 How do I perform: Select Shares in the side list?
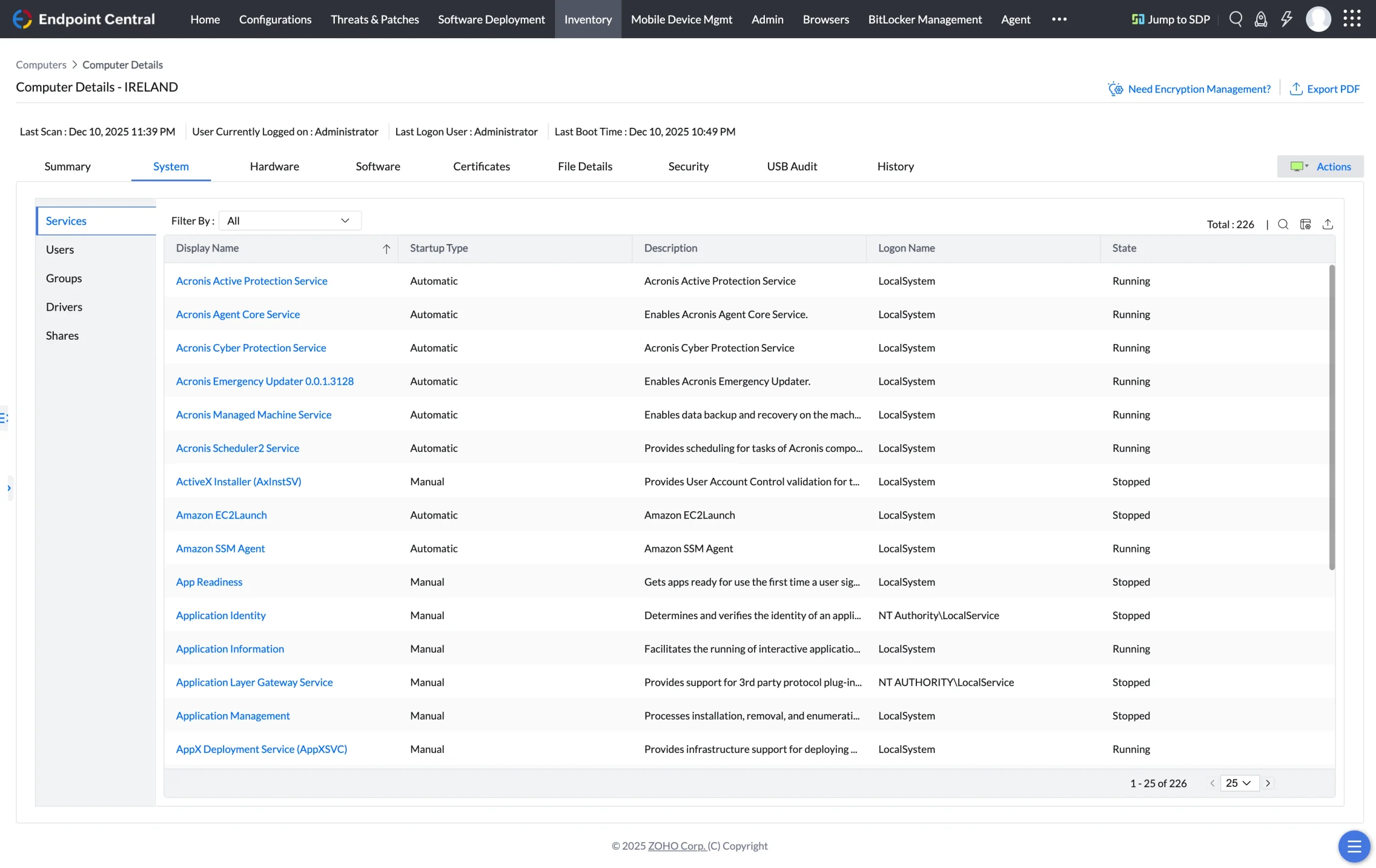point(96,335)
